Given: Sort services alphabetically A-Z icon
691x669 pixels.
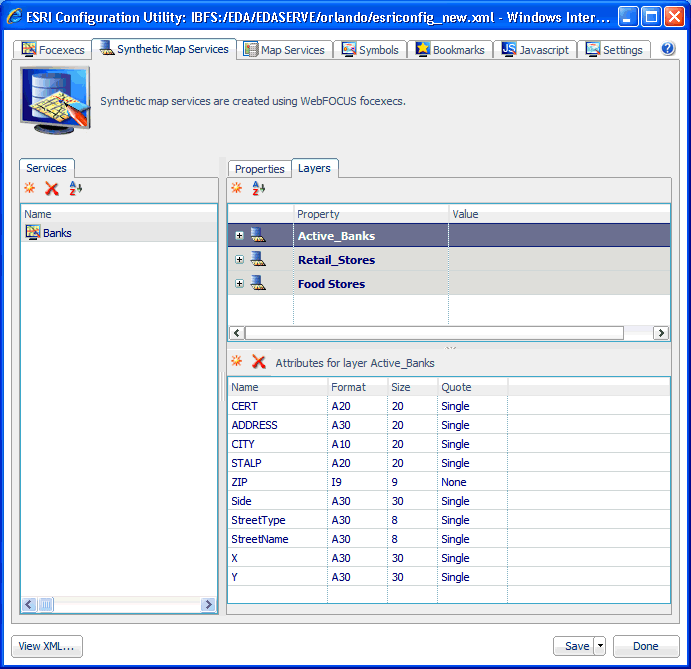Looking at the screenshot, I should 75,189.
